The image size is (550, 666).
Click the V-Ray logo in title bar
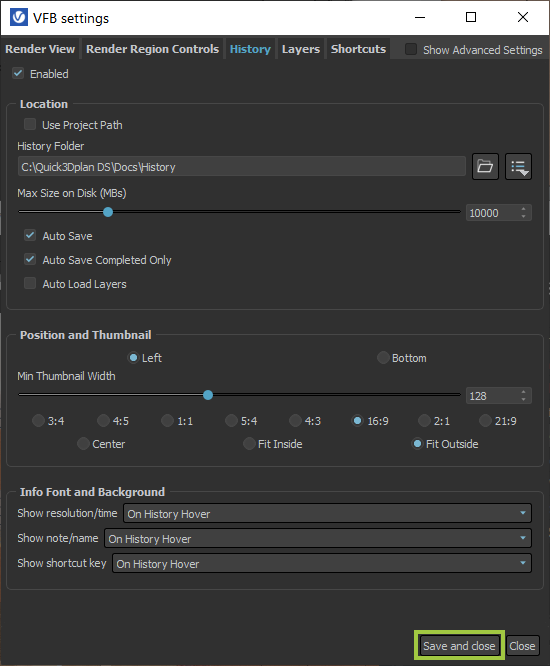click(19, 17)
